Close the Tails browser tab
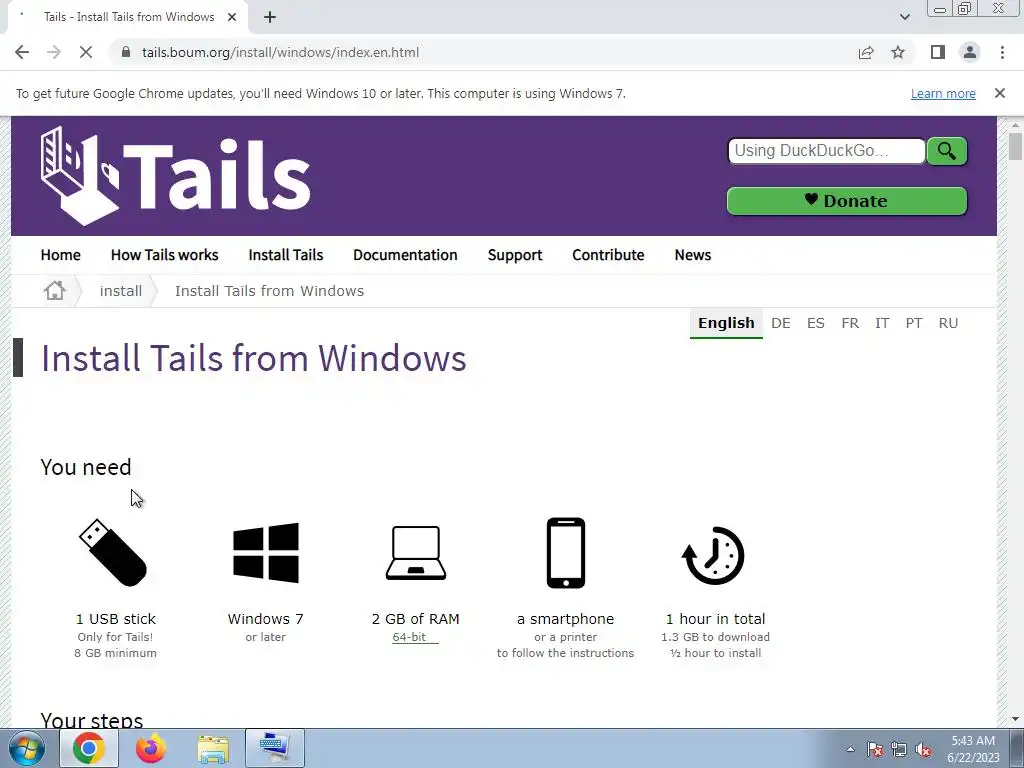Viewport: 1024px width, 768px height. tap(232, 17)
